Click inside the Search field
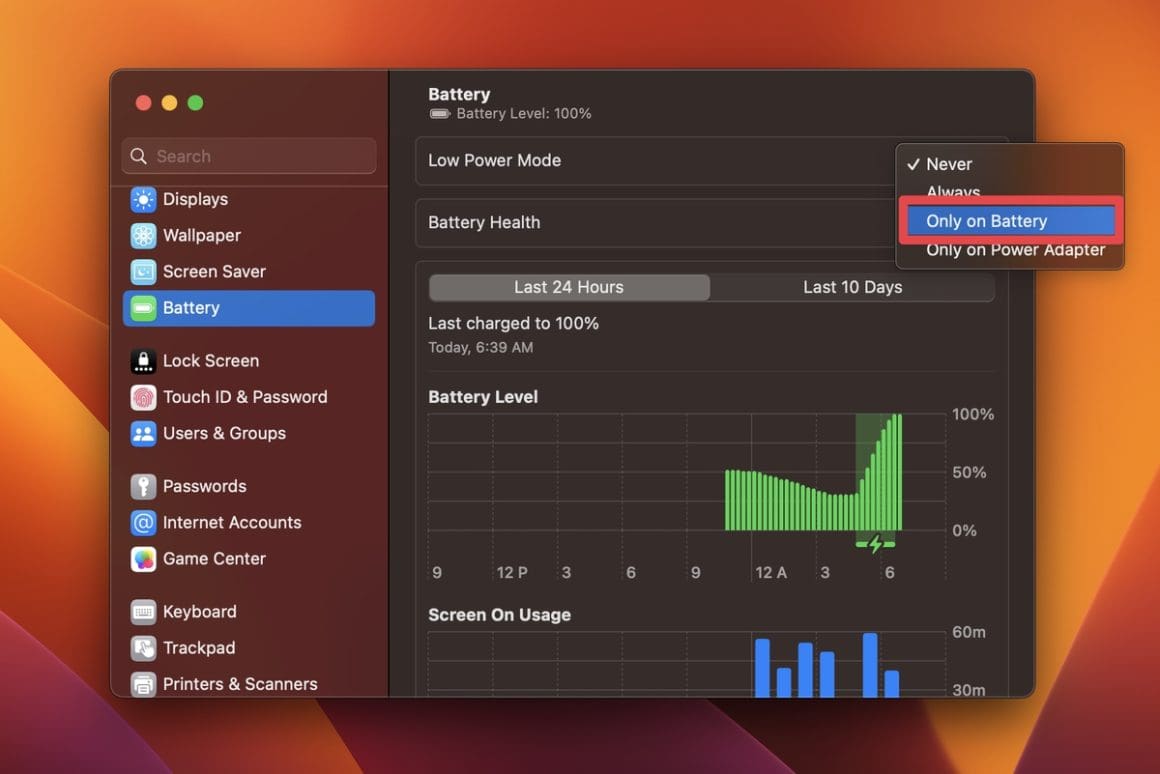Screen dimensions: 1160x774 [247, 156]
